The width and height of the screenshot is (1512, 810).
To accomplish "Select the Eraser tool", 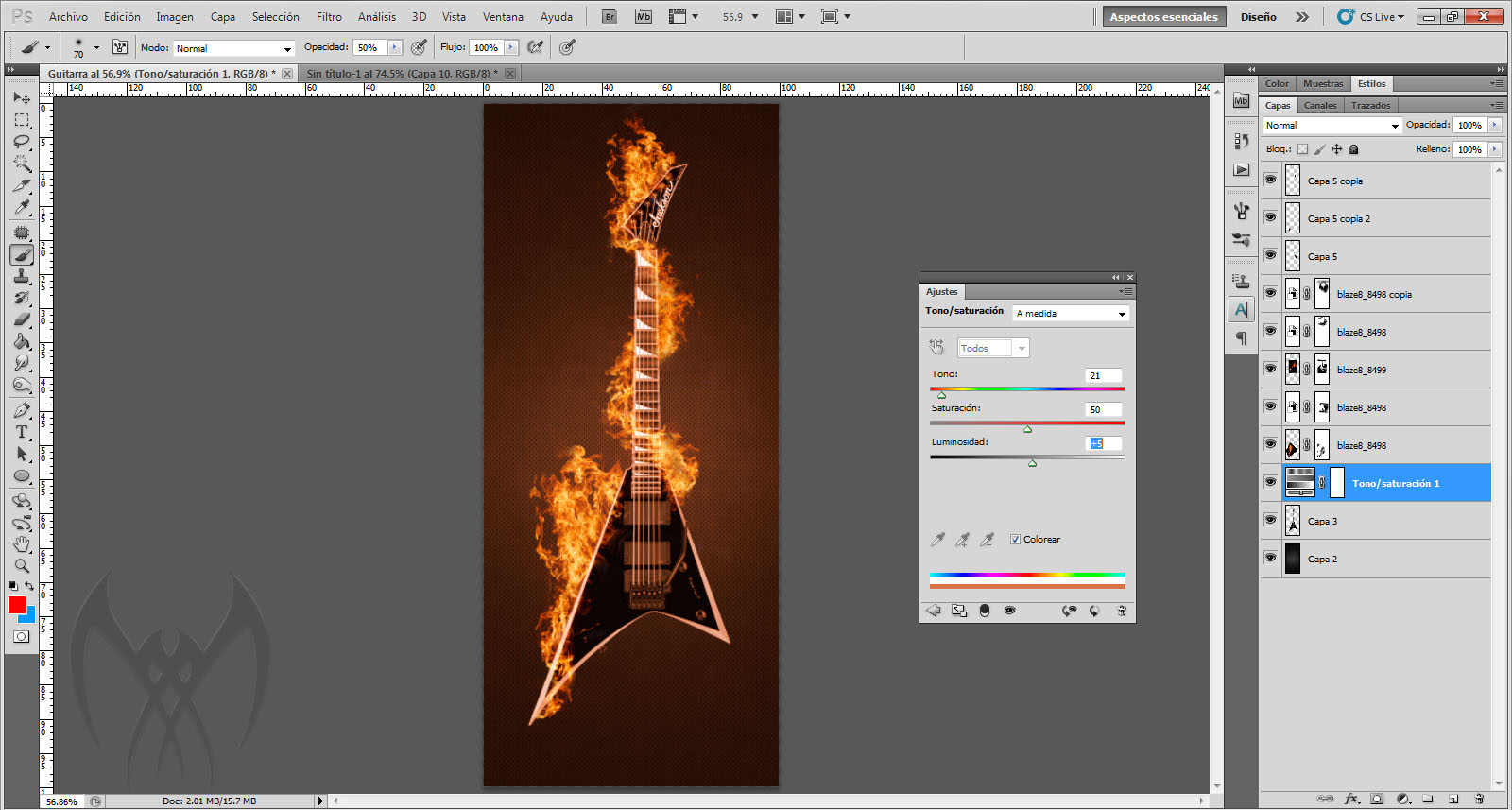I will pos(22,319).
